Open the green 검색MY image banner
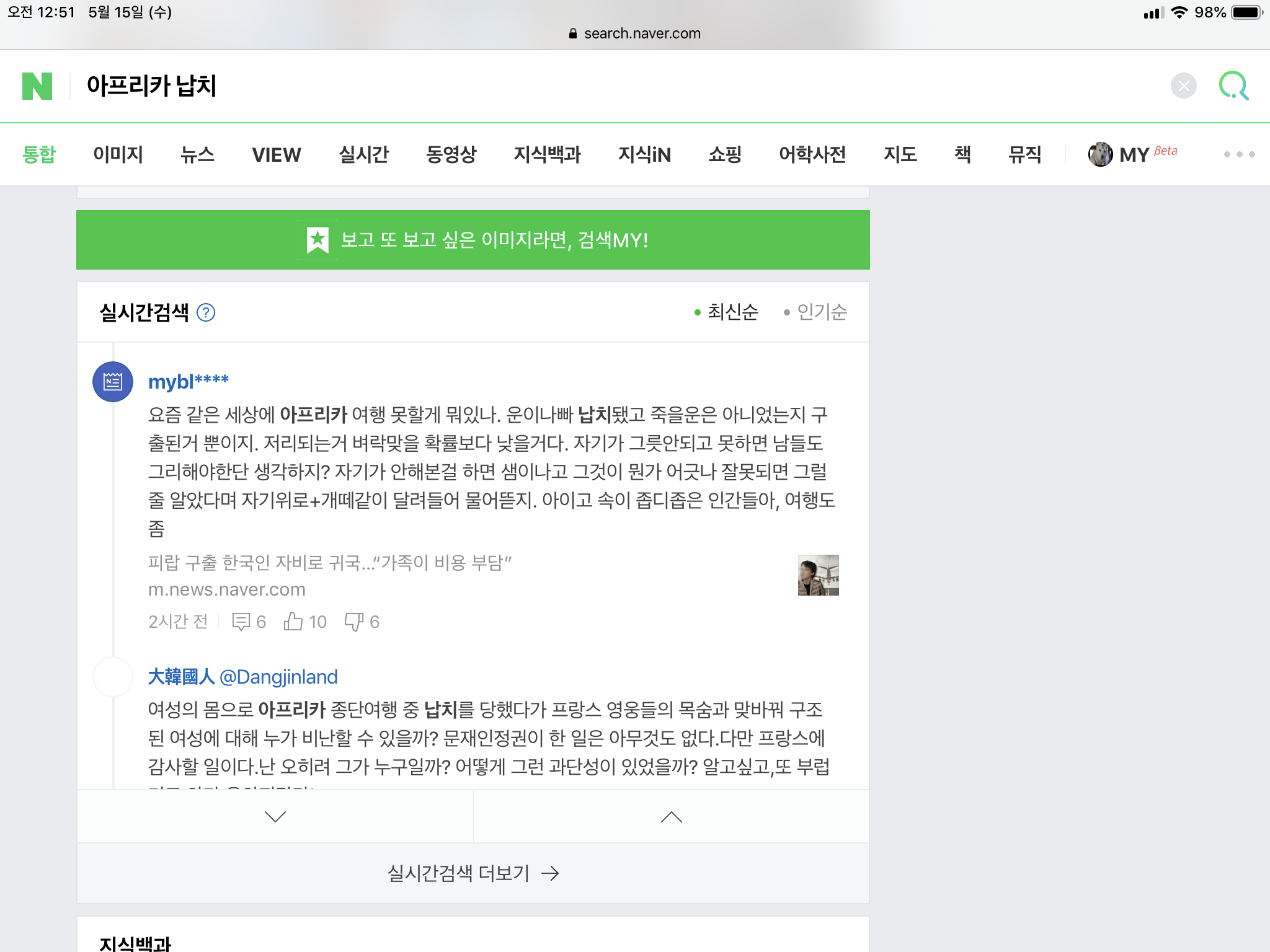This screenshot has height=952, width=1270. pyautogui.click(x=473, y=240)
